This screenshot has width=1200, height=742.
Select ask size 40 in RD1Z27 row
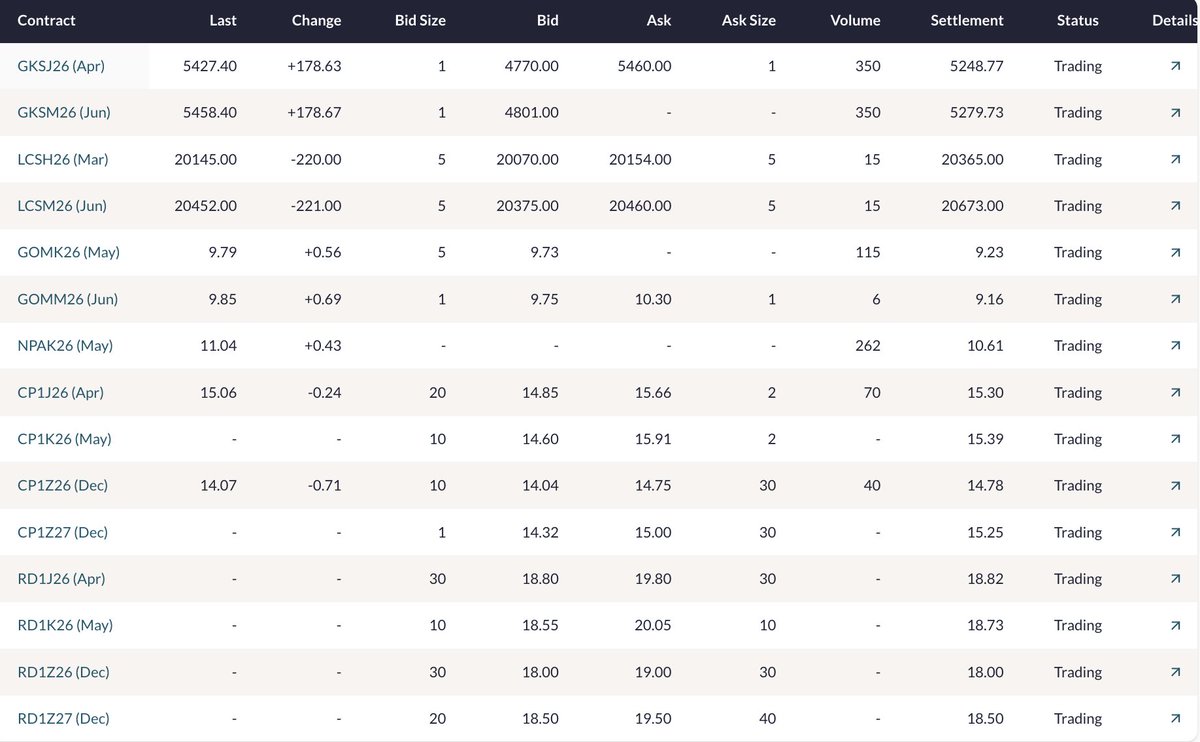pyautogui.click(x=767, y=718)
